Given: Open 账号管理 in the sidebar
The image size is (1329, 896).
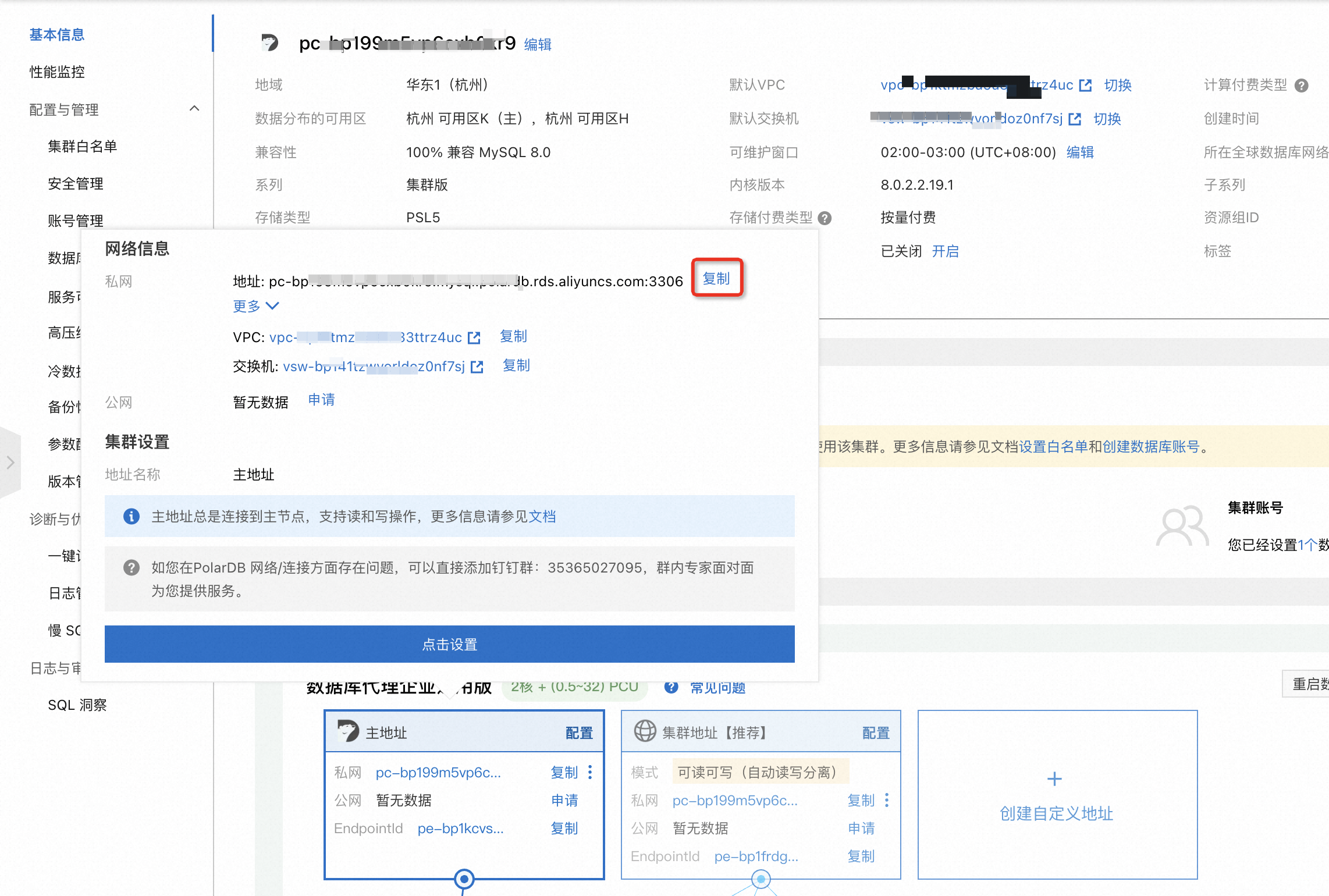Looking at the screenshot, I should pos(76,221).
